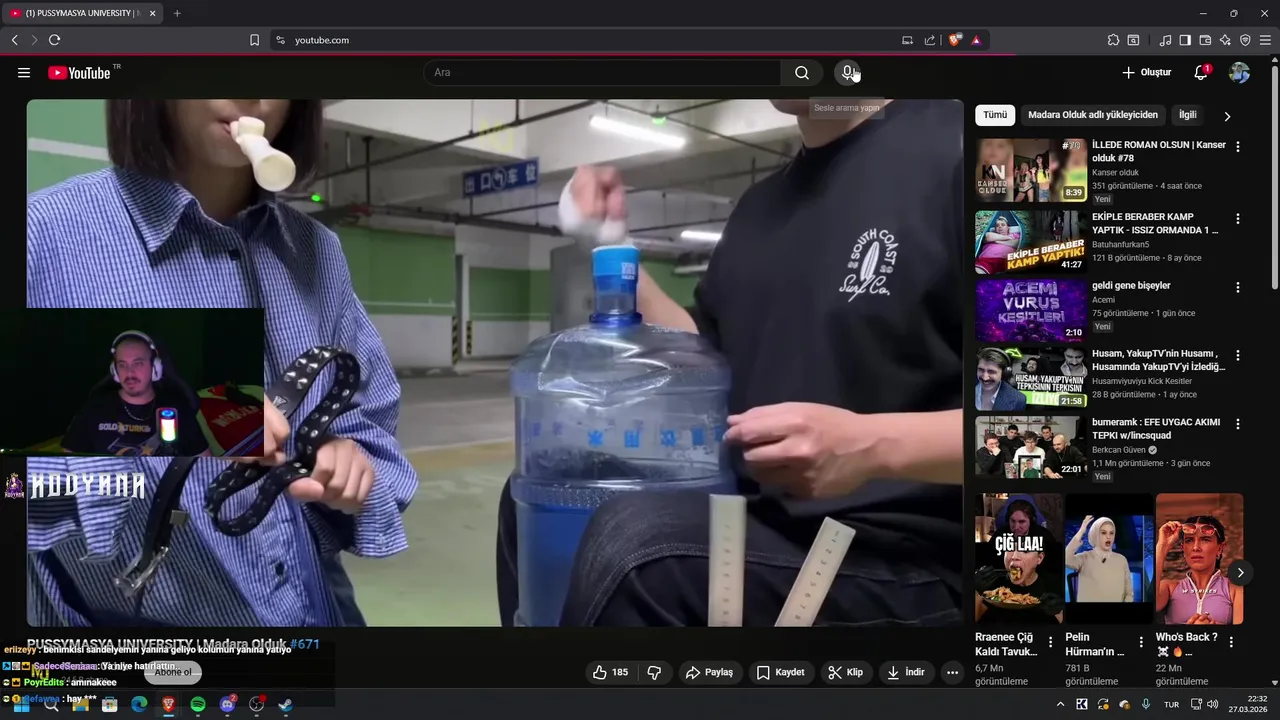Open the İLLEDE ROMAN OLSUN thumbnail

tap(1031, 170)
